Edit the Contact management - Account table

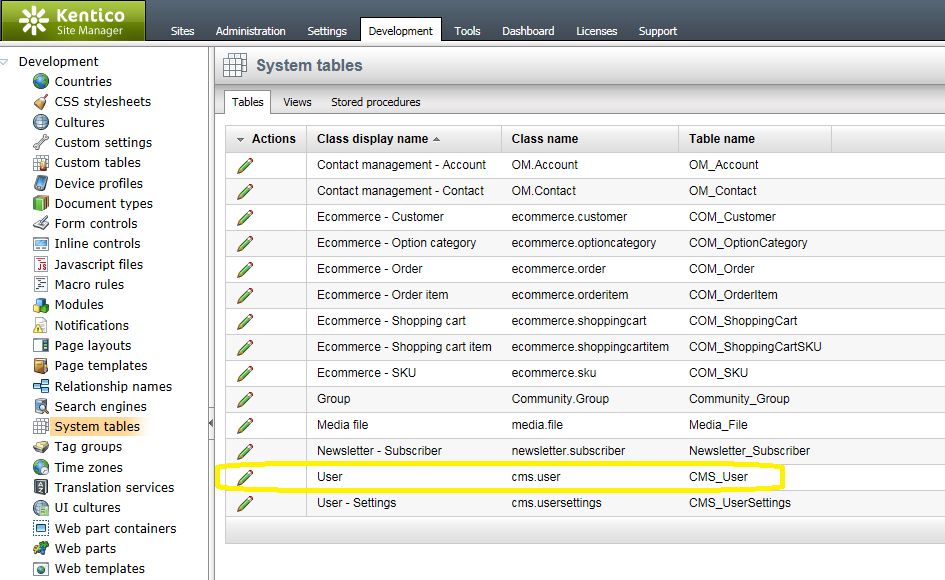(245, 165)
